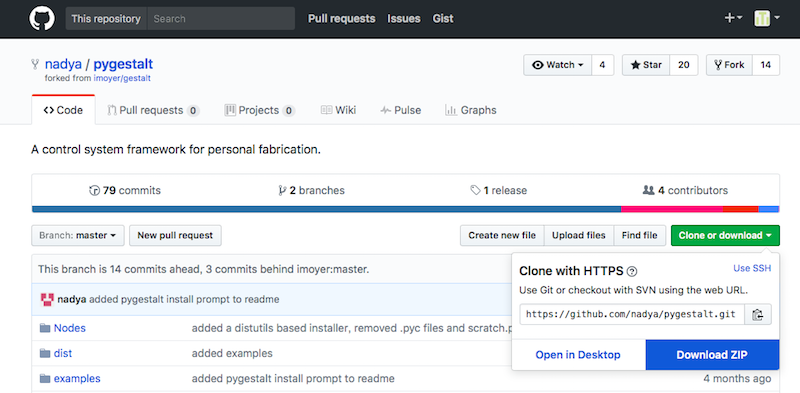Image resolution: width=800 pixels, height=393 pixels.
Task: Open nadya commit author link
Action: (72, 300)
